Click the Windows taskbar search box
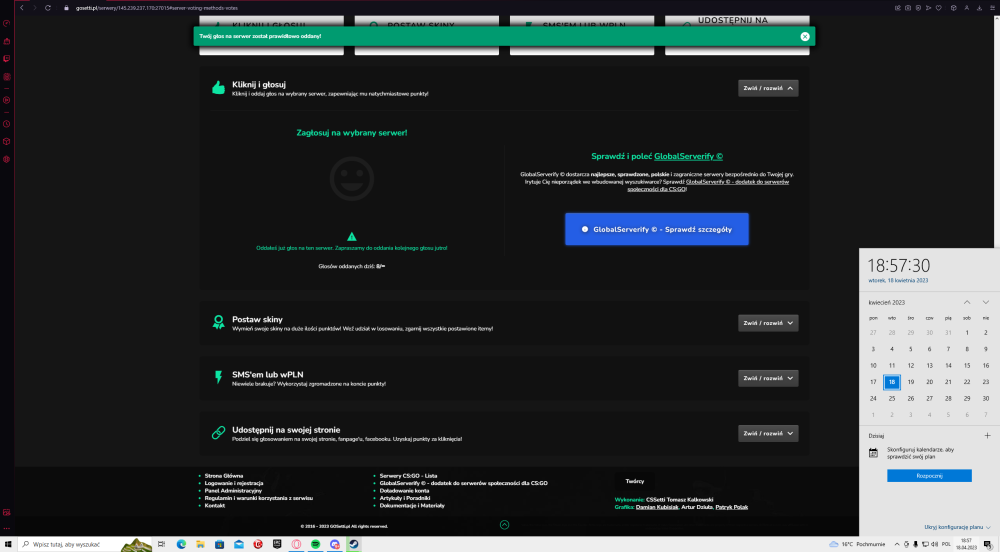 pos(85,544)
